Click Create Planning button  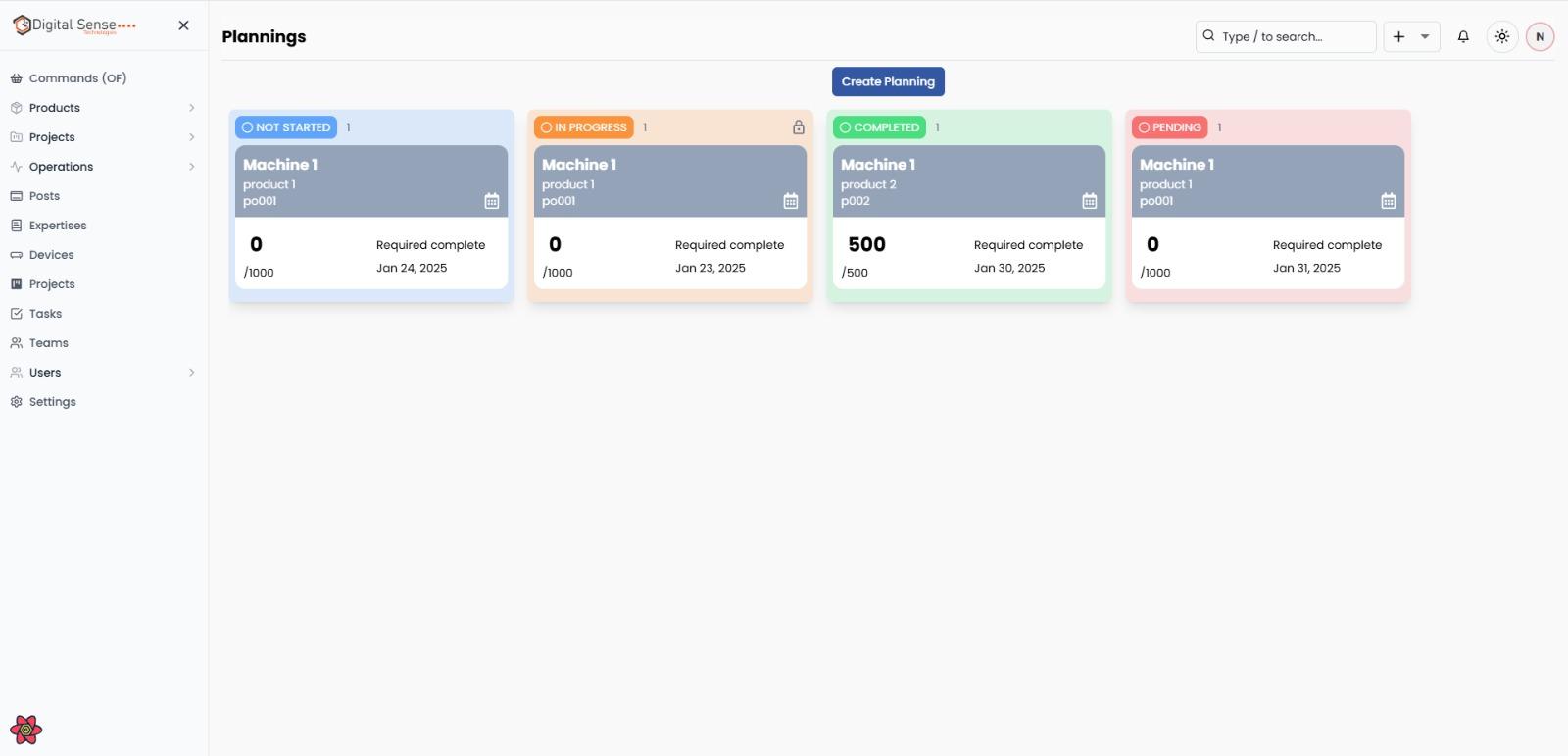point(888,81)
